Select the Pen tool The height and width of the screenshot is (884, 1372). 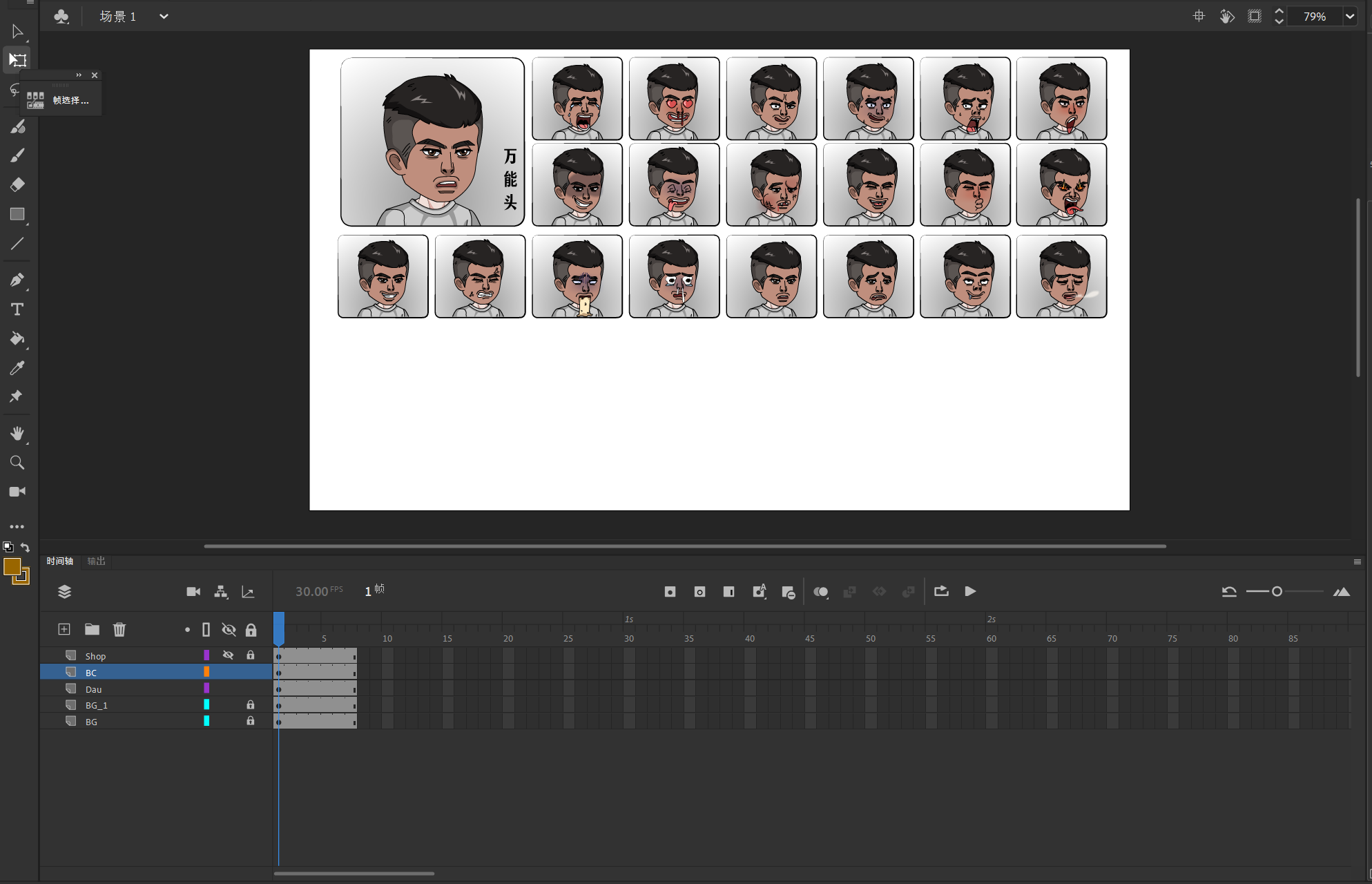[17, 280]
